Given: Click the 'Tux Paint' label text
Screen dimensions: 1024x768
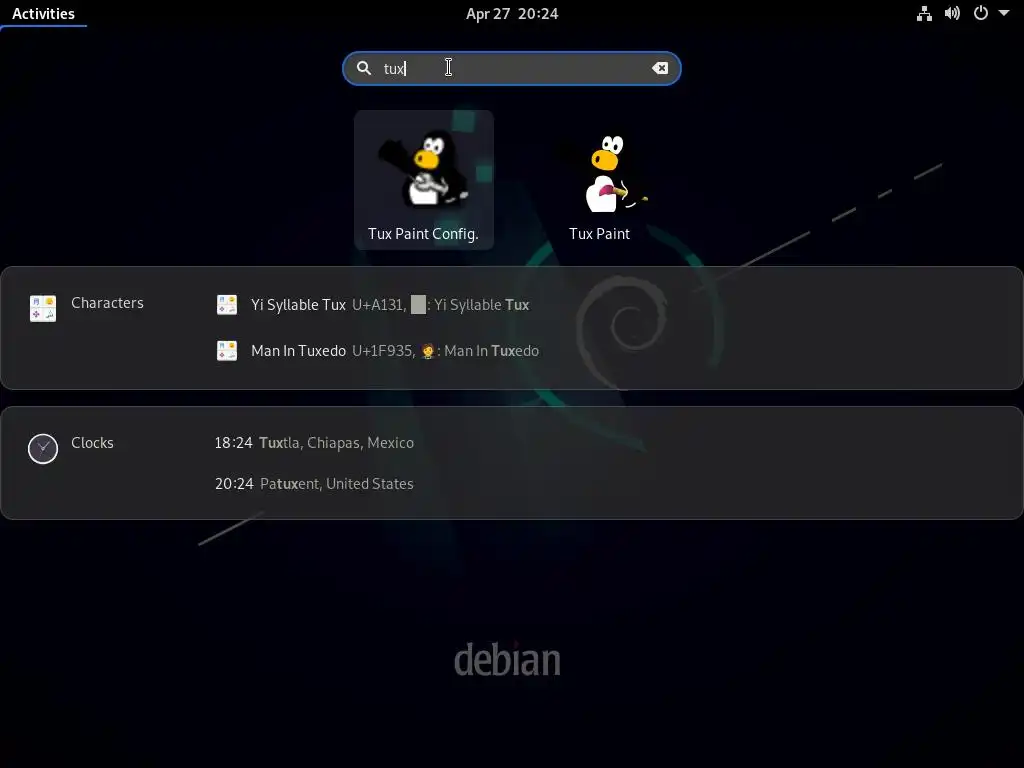Looking at the screenshot, I should (600, 234).
